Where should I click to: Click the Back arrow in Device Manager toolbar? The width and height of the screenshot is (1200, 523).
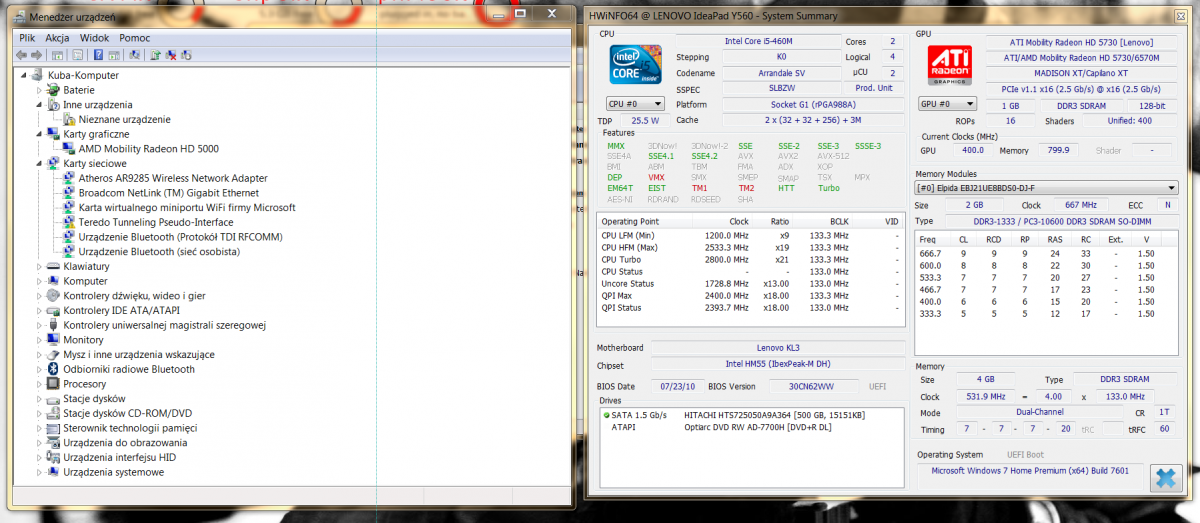click(x=21, y=55)
